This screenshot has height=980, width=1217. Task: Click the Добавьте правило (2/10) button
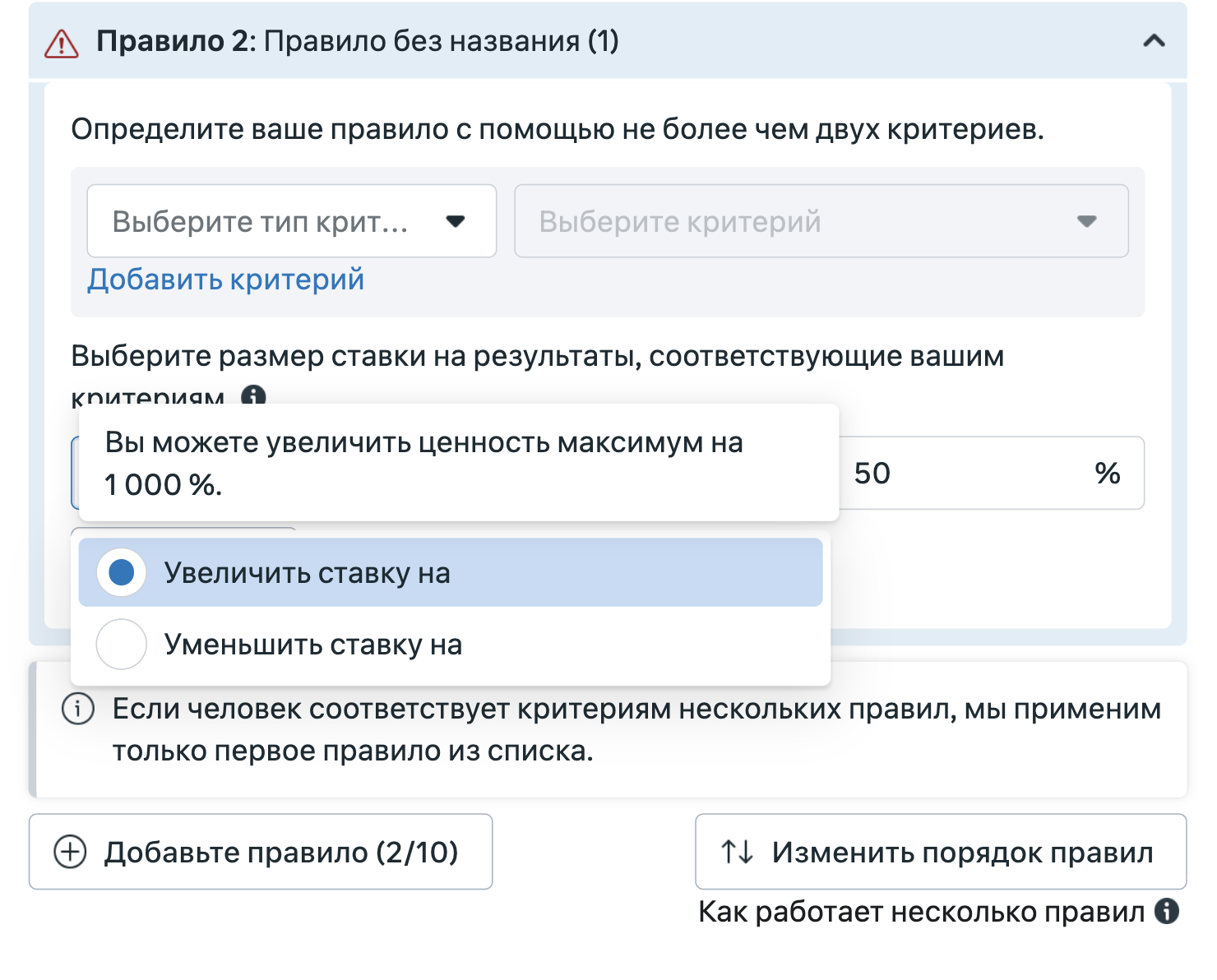coord(261,852)
